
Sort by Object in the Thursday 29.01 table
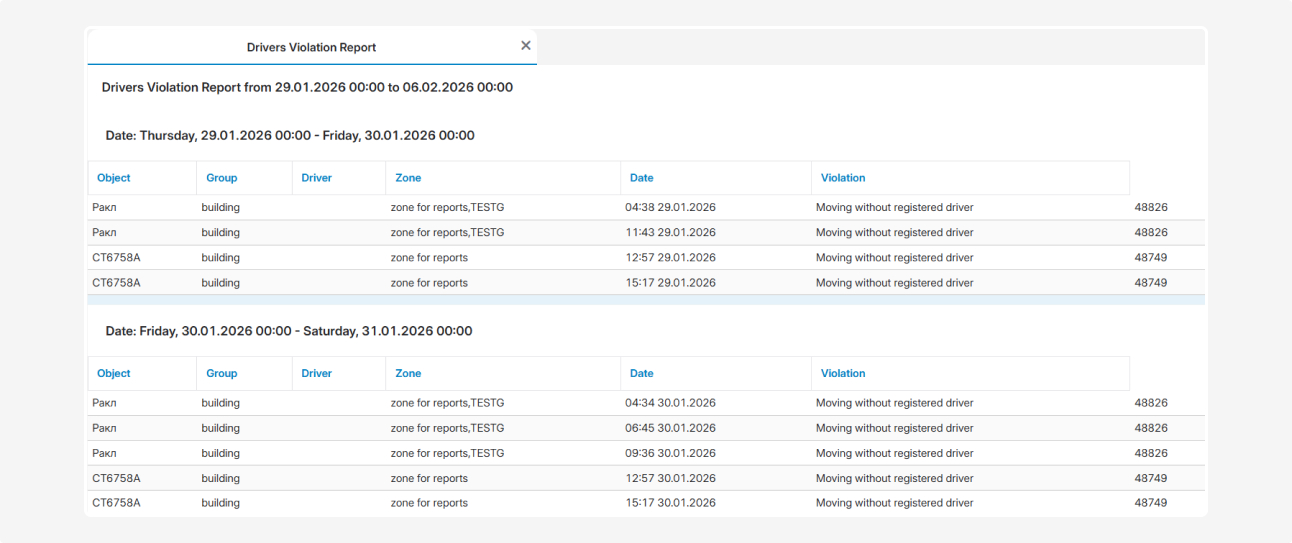114,178
